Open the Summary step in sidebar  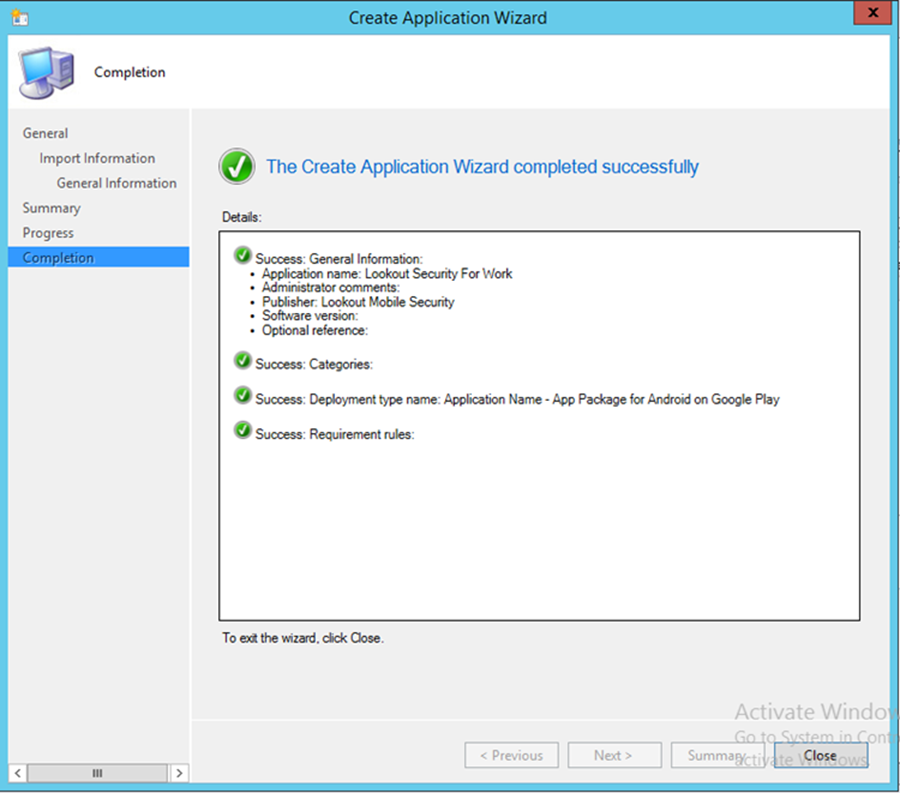[52, 208]
